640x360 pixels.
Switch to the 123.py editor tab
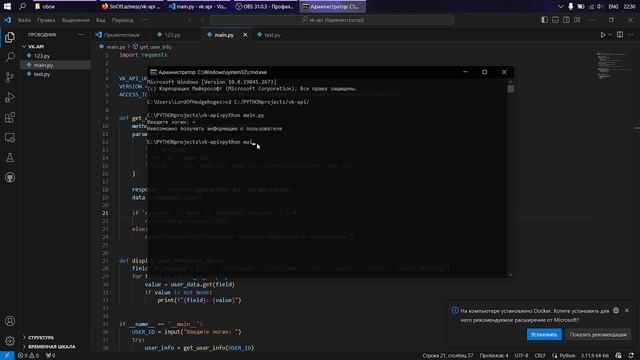173,35
